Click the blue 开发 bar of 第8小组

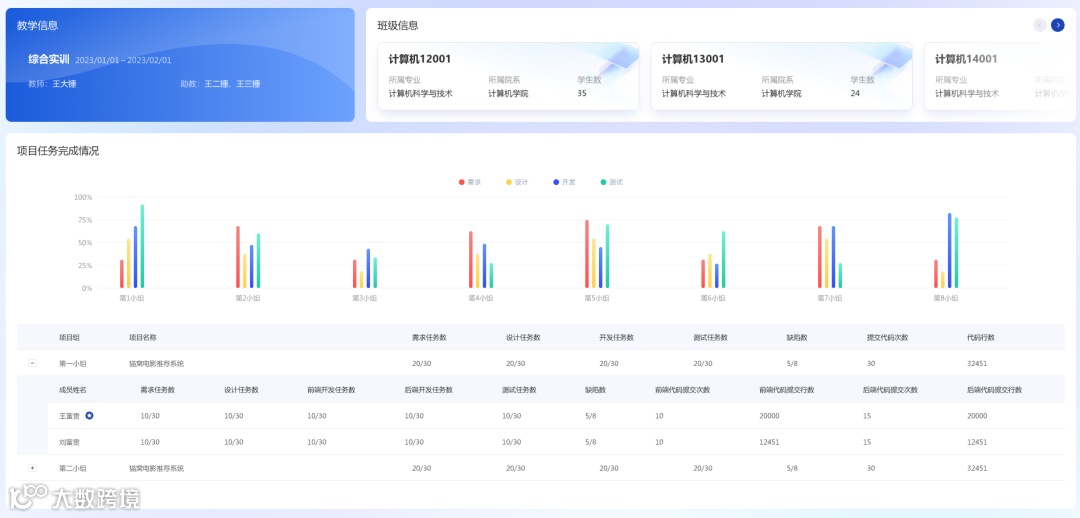pos(949,251)
